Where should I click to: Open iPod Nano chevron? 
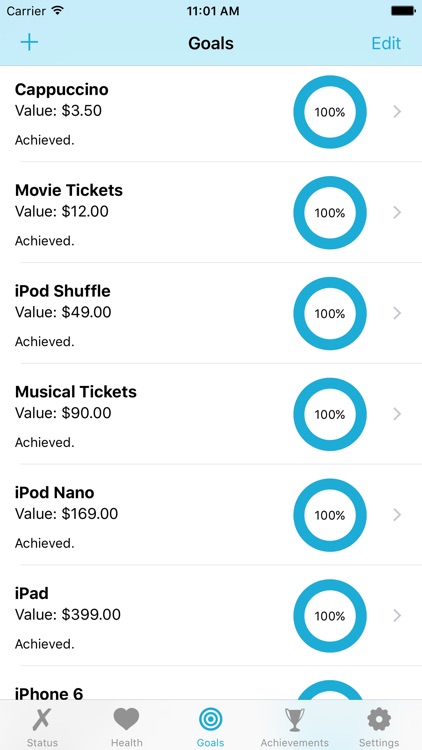coord(397,515)
